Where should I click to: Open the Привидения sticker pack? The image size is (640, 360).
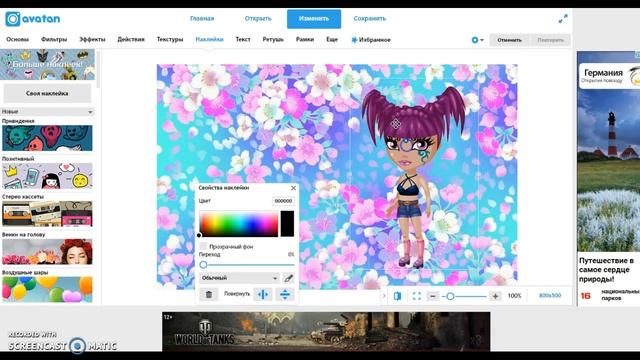tap(47, 138)
